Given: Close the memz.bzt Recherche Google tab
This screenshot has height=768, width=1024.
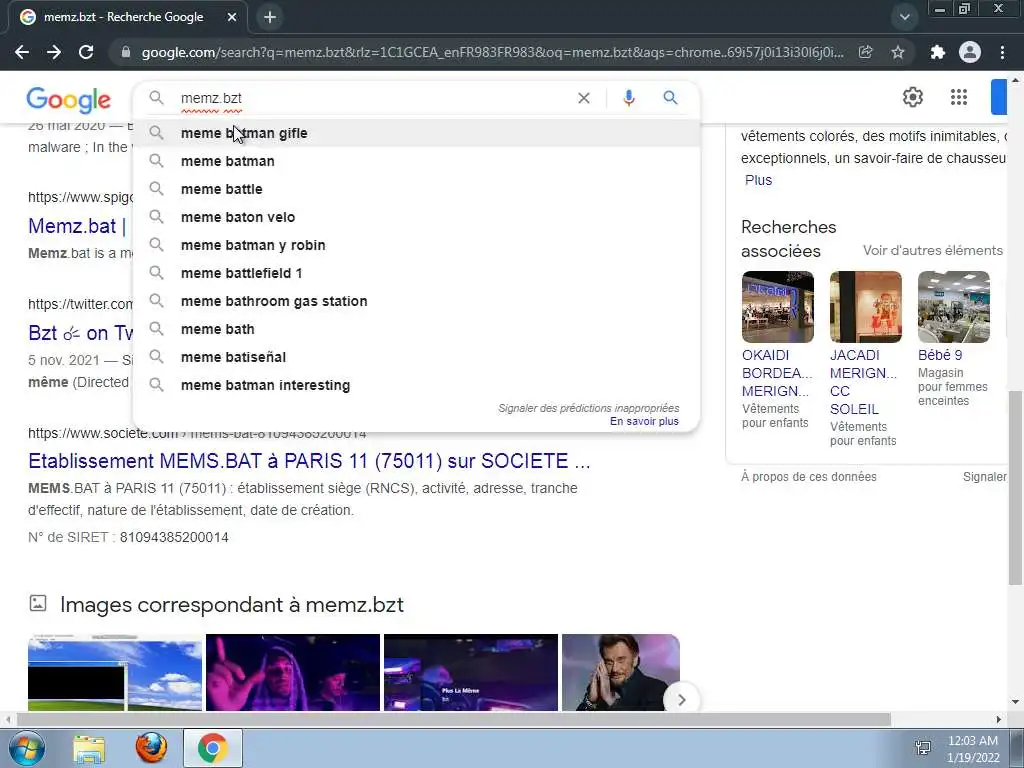Looking at the screenshot, I should point(232,17).
